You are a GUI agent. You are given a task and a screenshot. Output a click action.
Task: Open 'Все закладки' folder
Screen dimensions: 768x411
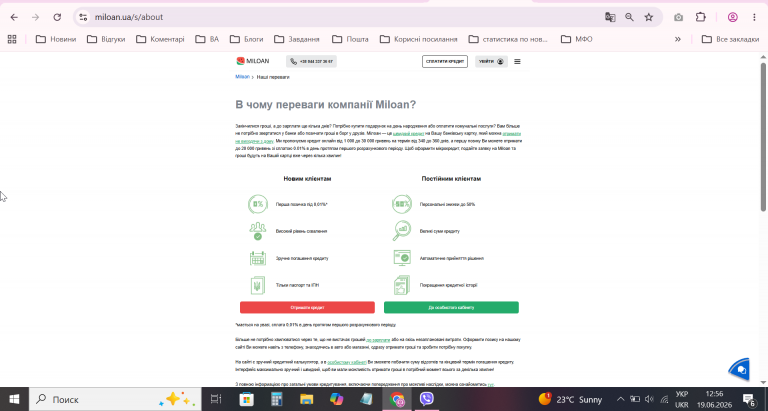[730, 39]
